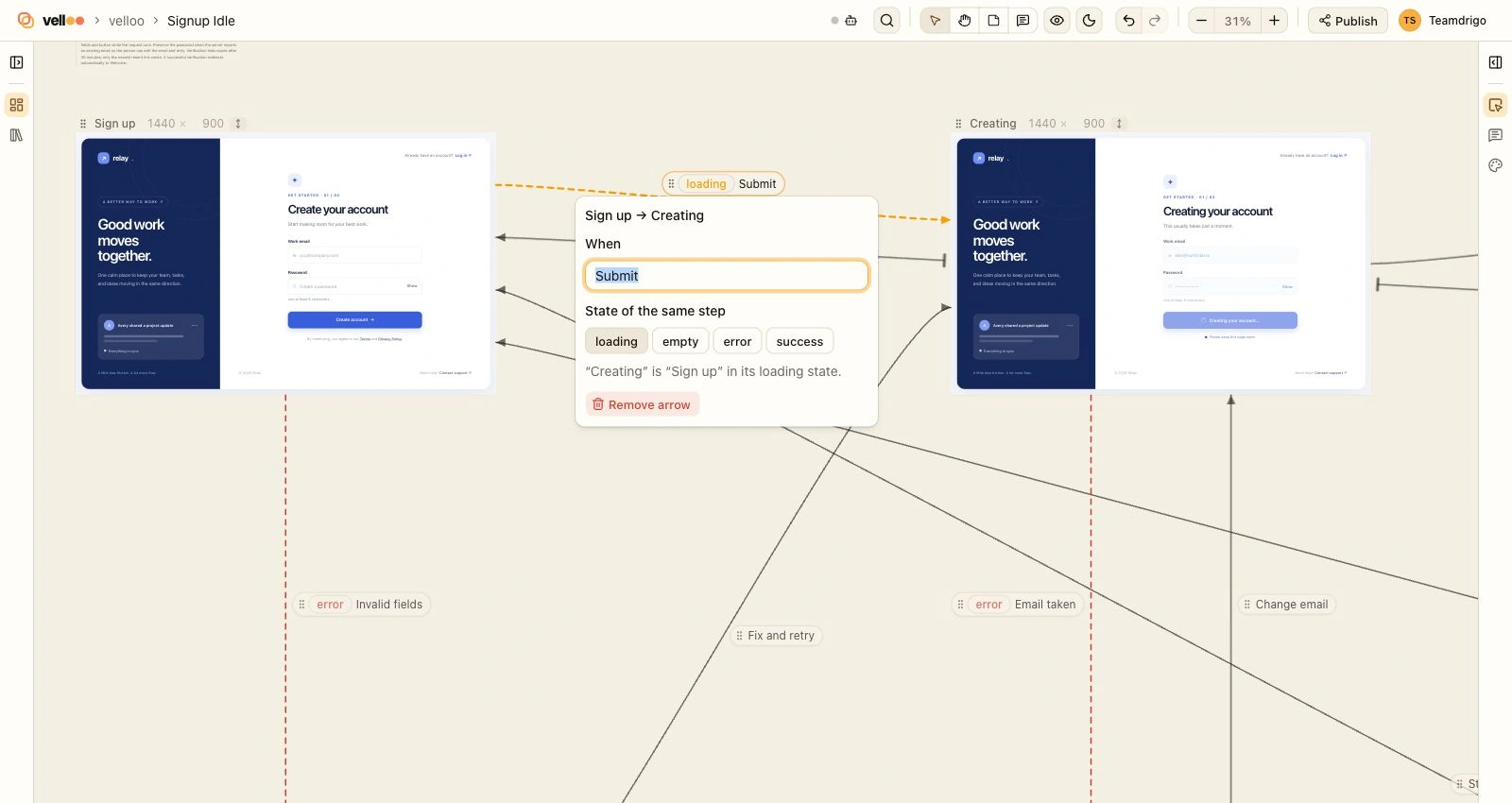Image resolution: width=1512 pixels, height=803 pixels.
Task: Open the theme palette icon on the right
Action: pos(1495,165)
